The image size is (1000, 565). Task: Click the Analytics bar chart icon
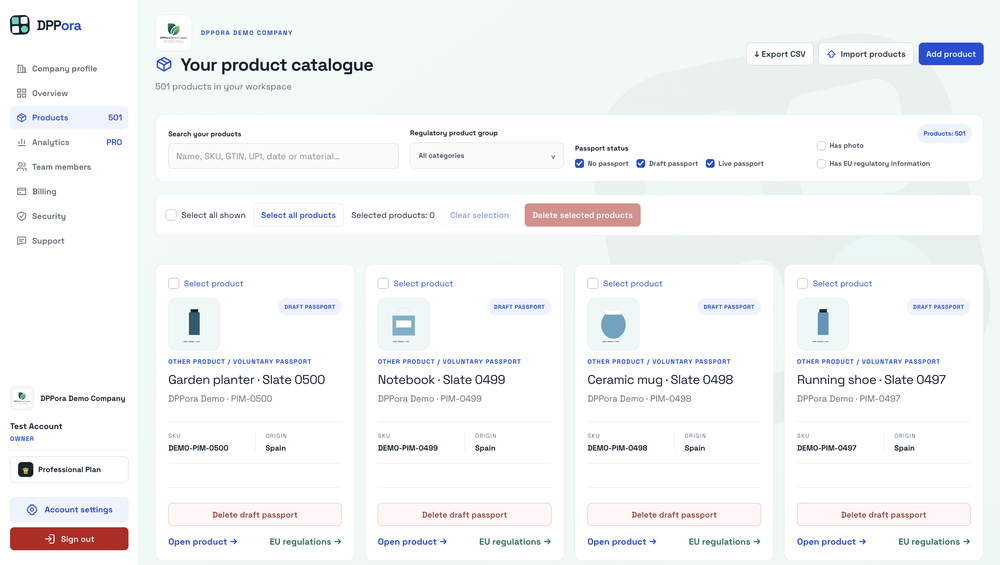click(22, 142)
